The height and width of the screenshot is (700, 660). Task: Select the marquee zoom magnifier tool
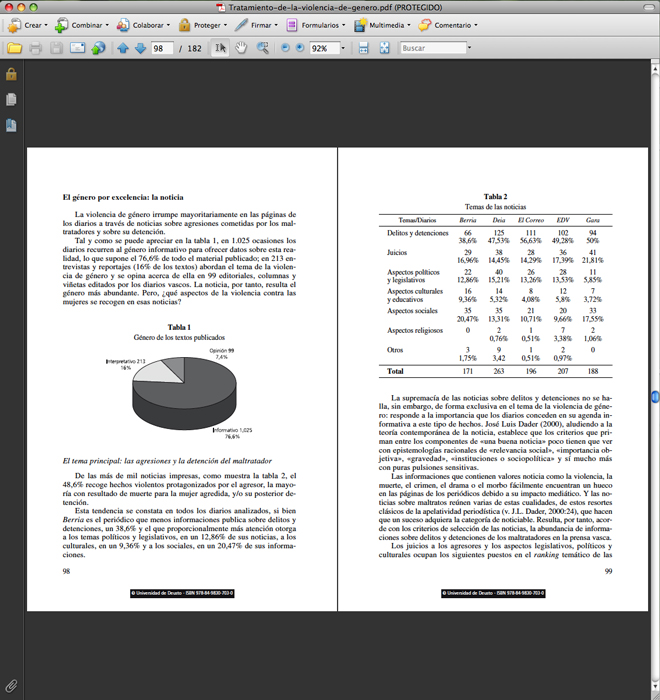262,48
